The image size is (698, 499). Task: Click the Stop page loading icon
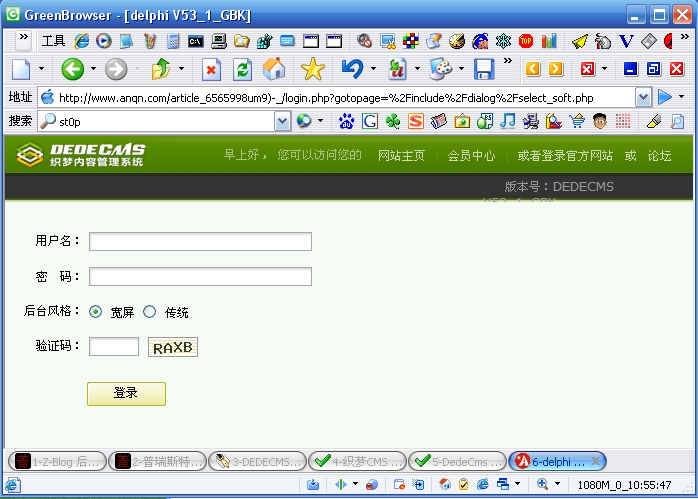click(211, 69)
